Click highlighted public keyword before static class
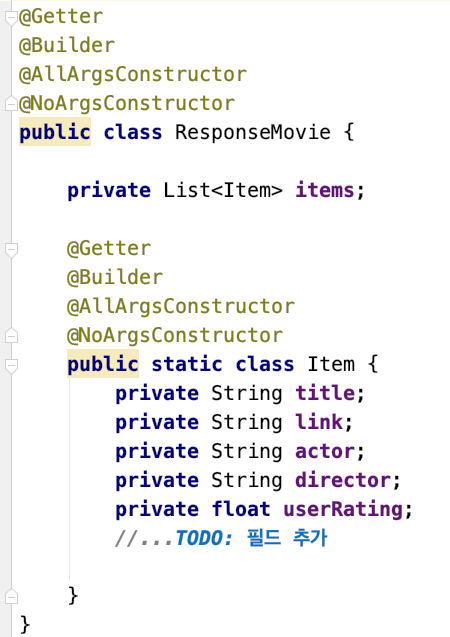Screen dimensions: 450x637 (x=103, y=364)
